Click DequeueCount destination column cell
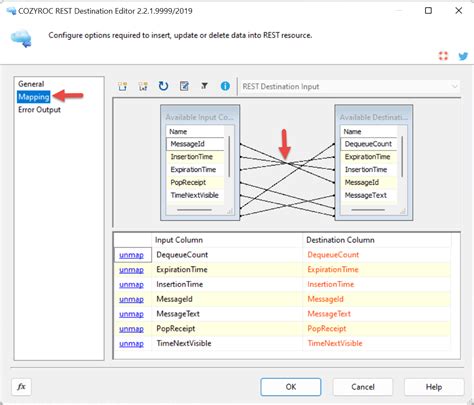This screenshot has width=474, height=405. point(377,255)
